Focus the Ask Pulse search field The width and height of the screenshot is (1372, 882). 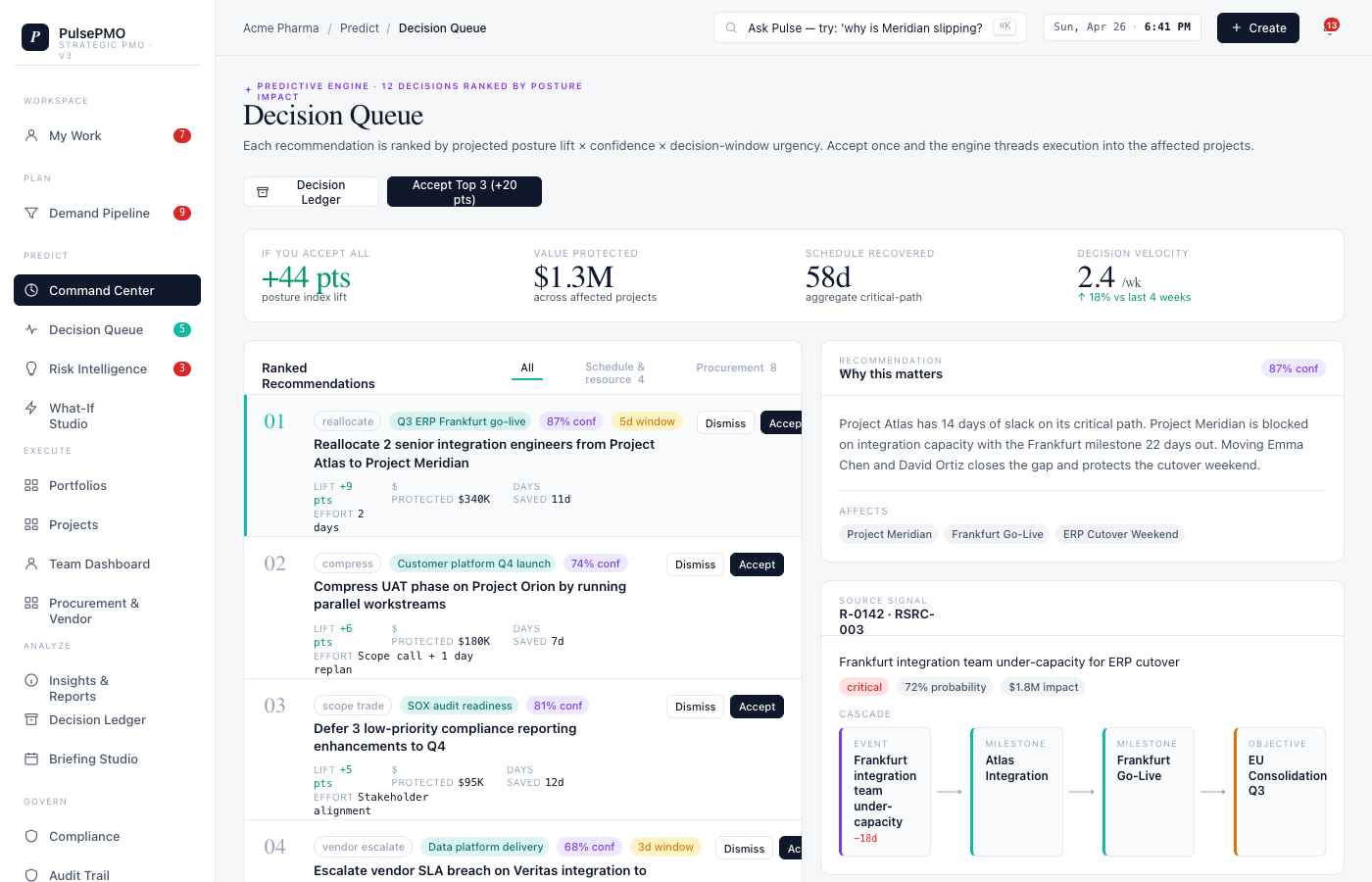[x=869, y=28]
